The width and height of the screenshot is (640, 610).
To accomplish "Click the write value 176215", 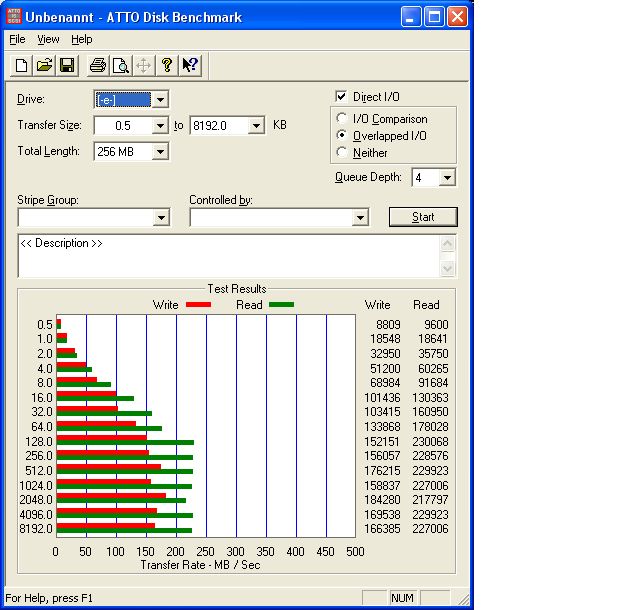I will point(382,471).
